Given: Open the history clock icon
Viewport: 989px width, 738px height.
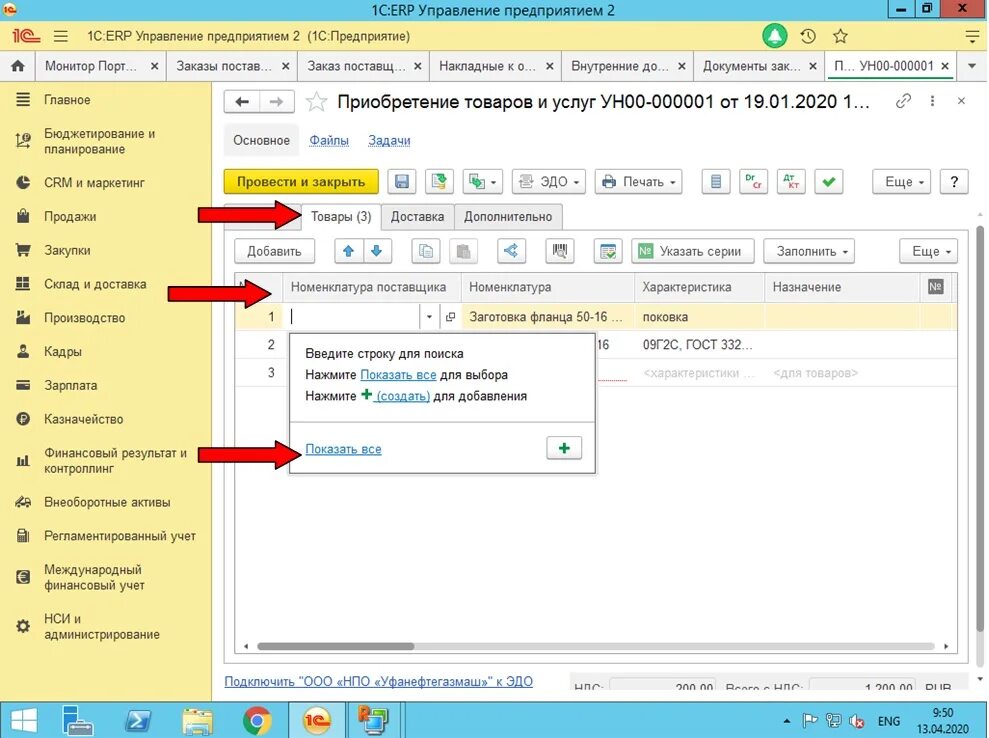Looking at the screenshot, I should coord(808,37).
